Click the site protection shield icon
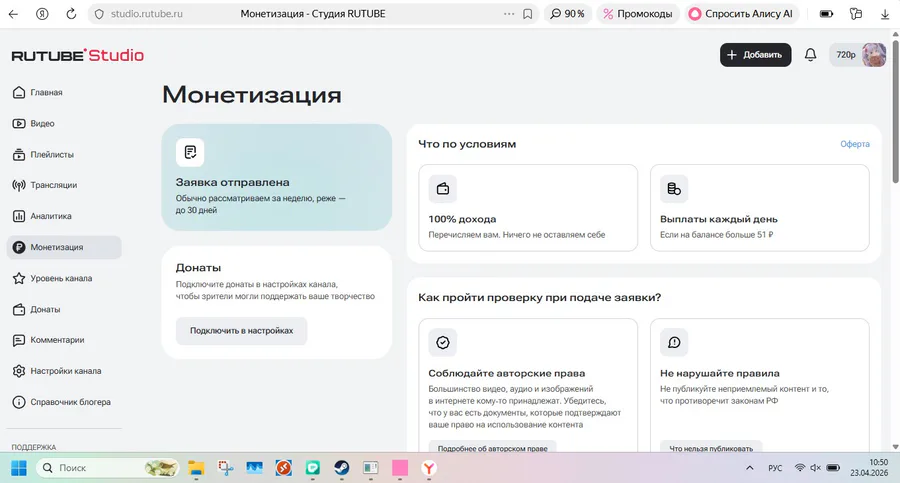 (99, 14)
